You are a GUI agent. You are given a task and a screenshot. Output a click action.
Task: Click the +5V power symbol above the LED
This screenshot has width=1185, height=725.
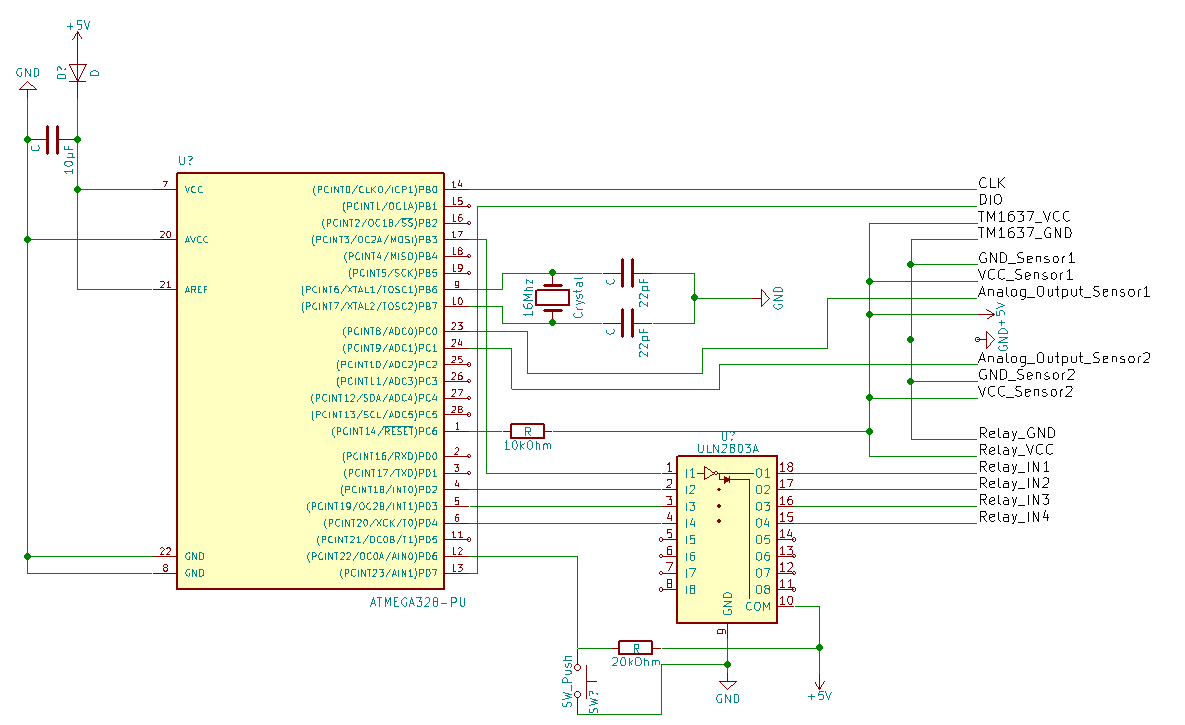point(77,30)
